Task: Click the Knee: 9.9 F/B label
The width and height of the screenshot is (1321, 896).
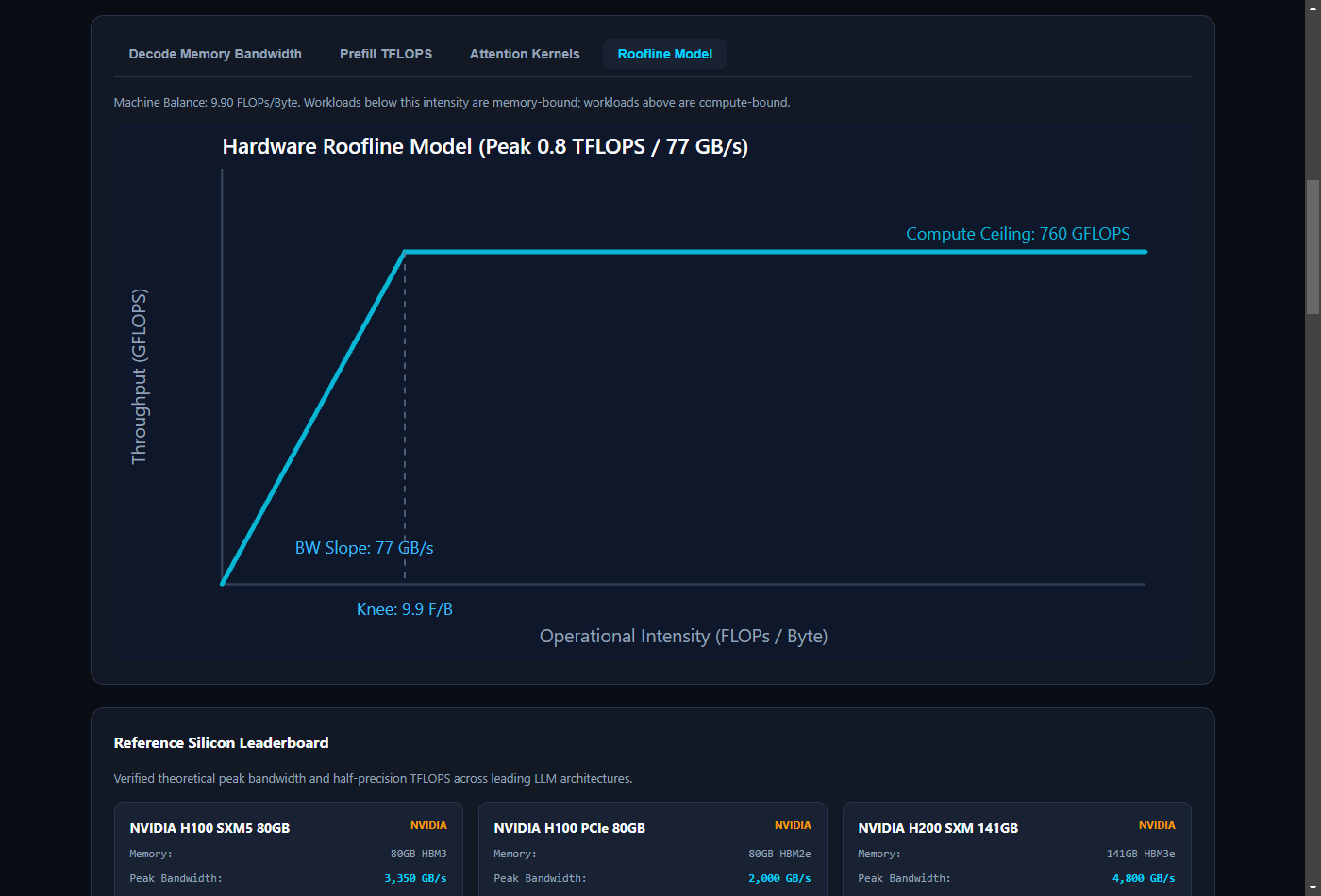Action: [x=405, y=609]
